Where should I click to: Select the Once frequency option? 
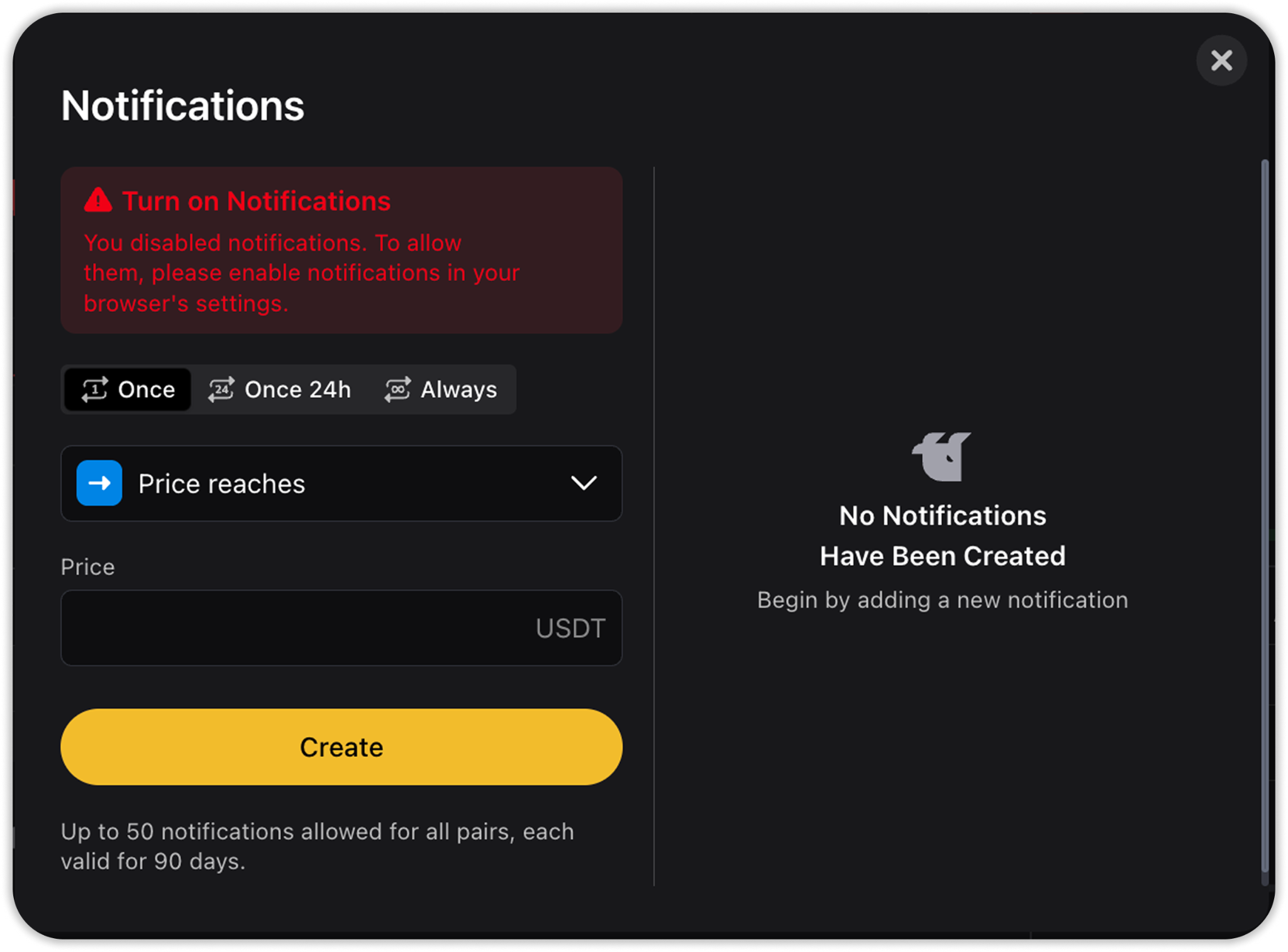pos(128,389)
